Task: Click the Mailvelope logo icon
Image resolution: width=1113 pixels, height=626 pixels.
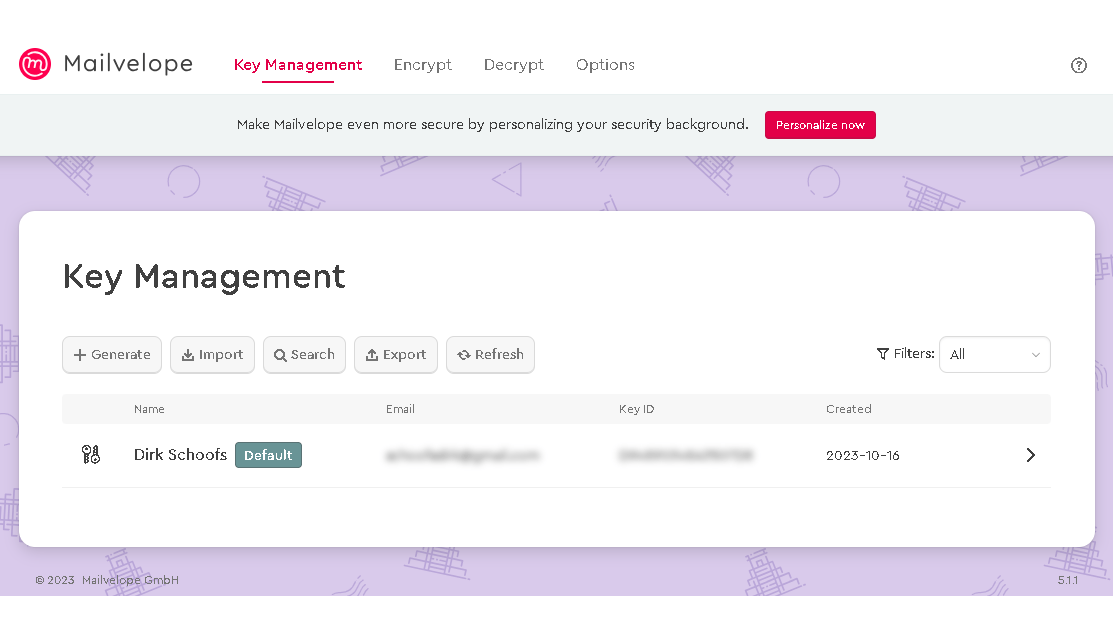Action: pyautogui.click(x=35, y=64)
